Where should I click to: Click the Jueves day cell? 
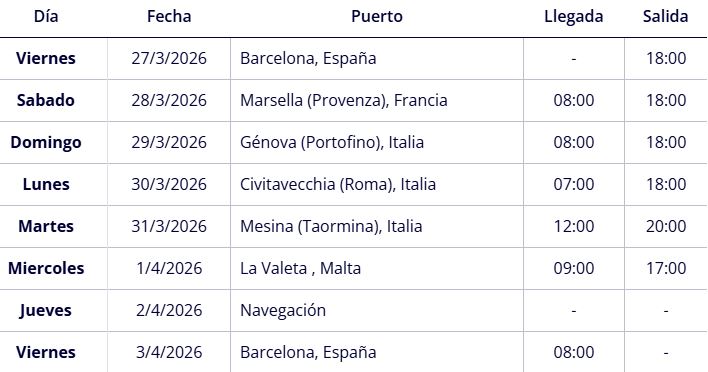(x=46, y=311)
